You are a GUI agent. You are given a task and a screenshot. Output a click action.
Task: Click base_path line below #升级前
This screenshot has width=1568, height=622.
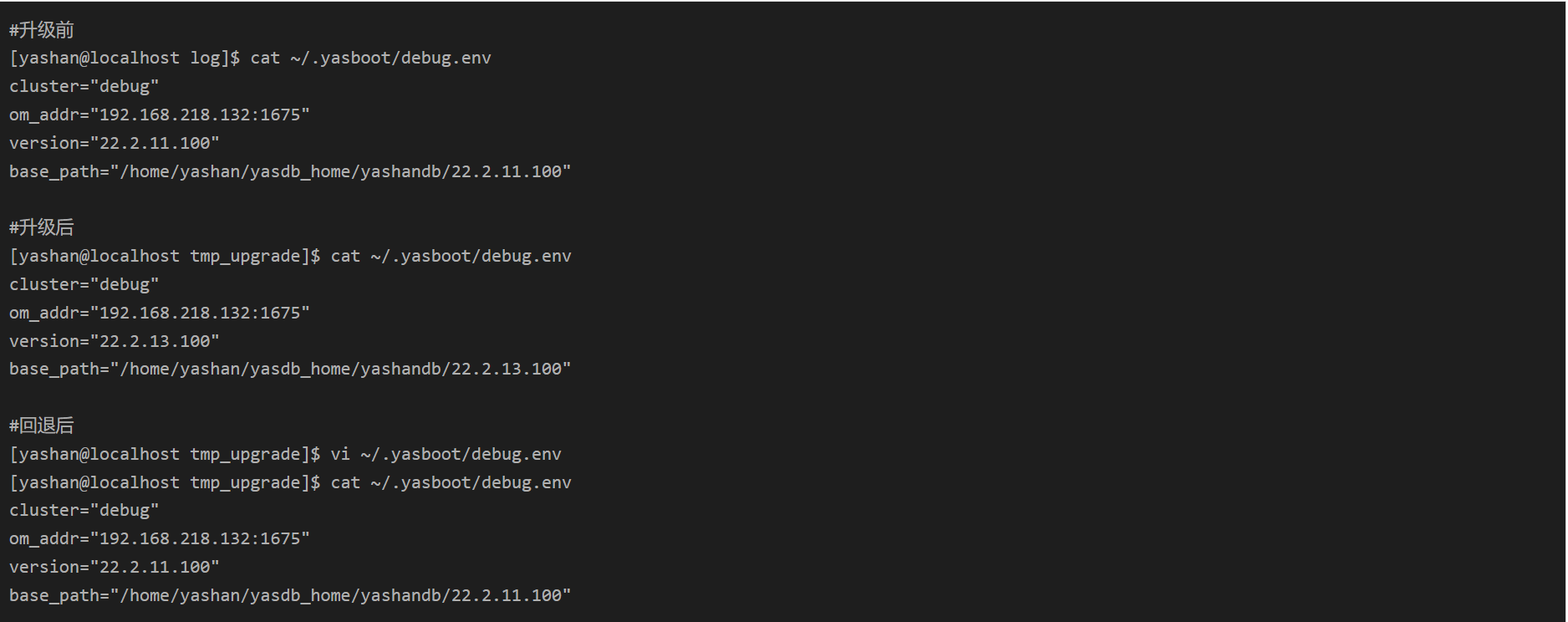point(290,171)
